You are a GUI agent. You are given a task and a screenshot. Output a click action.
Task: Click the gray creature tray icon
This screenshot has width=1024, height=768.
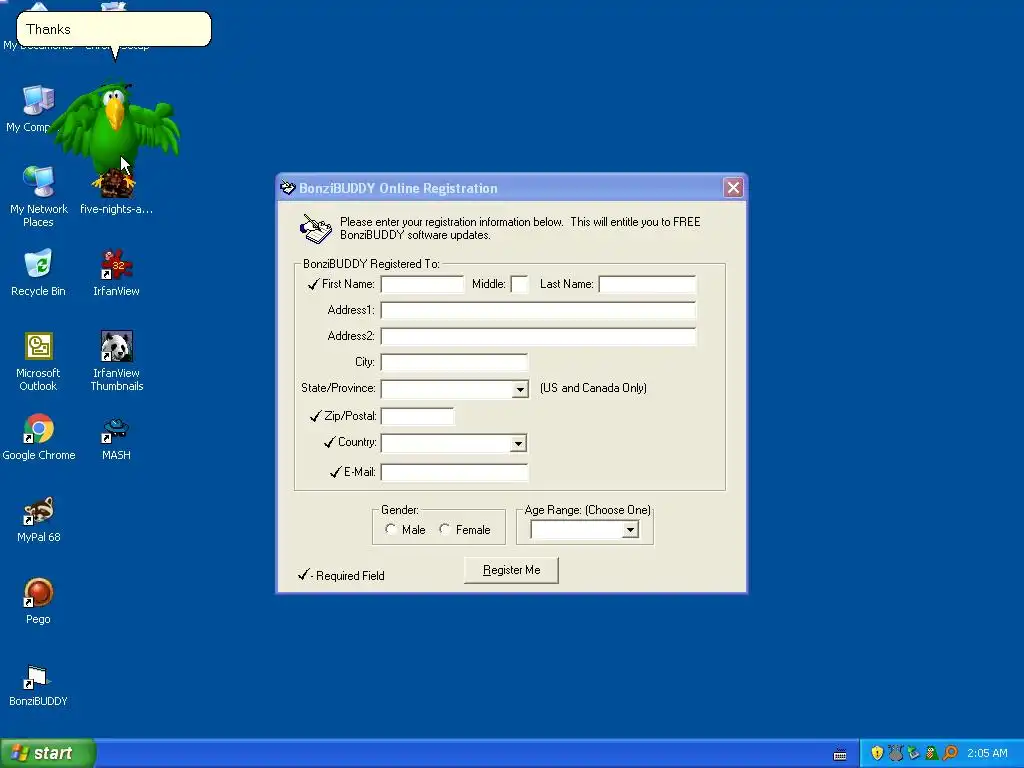click(x=895, y=753)
